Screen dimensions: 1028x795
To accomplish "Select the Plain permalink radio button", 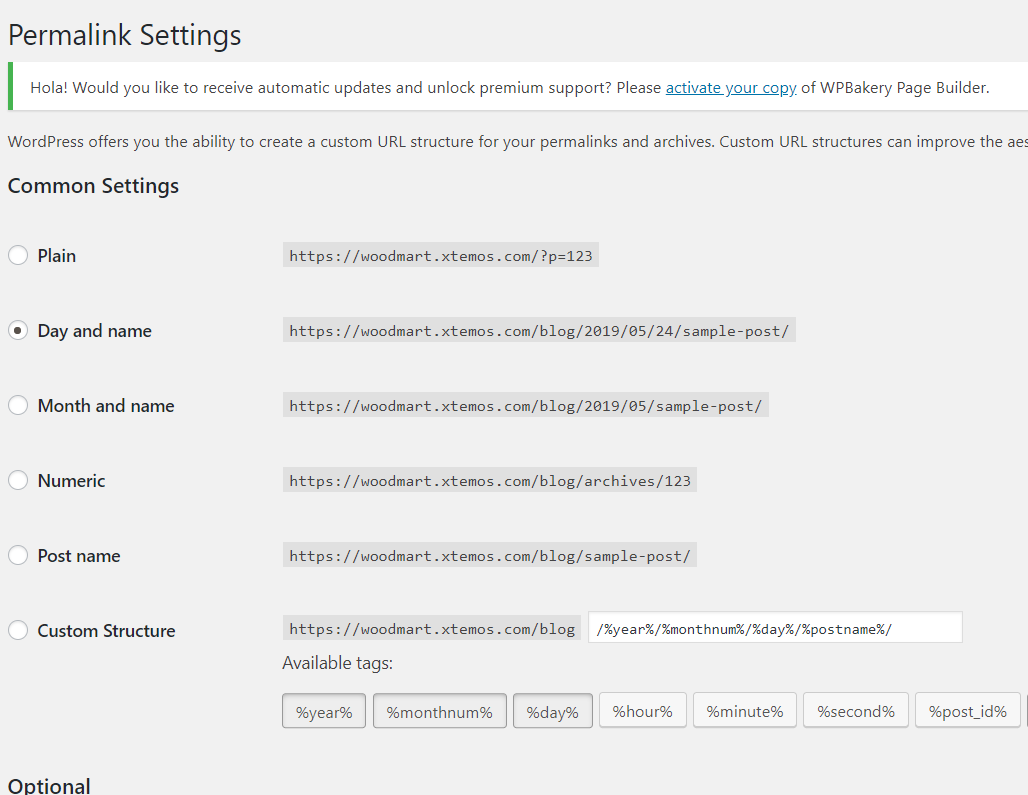I will (18, 256).
